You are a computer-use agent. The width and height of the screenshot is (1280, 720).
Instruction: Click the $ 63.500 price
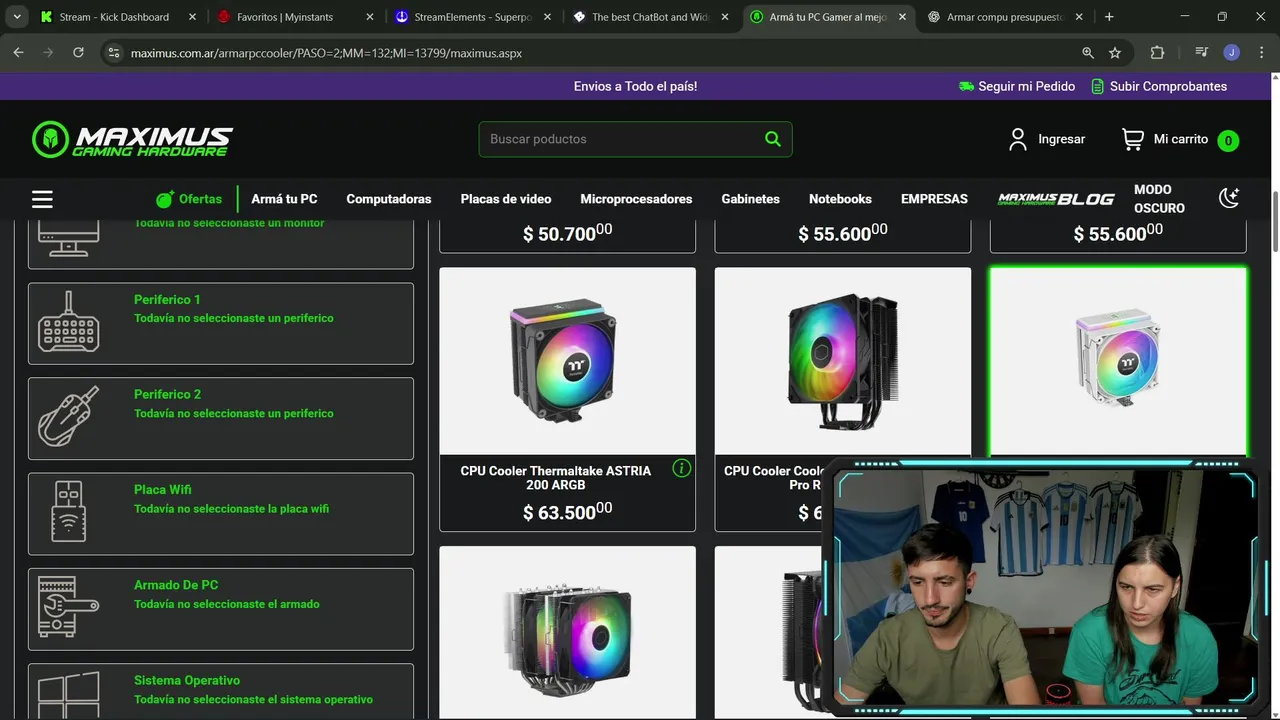click(x=567, y=512)
